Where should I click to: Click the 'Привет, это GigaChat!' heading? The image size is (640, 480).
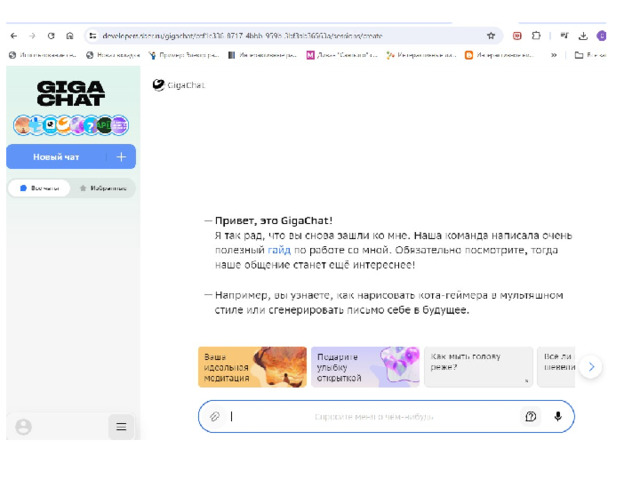point(273,221)
